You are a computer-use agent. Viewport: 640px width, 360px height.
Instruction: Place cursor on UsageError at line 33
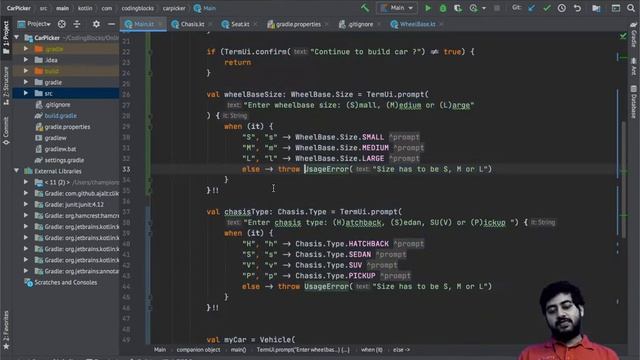point(327,169)
